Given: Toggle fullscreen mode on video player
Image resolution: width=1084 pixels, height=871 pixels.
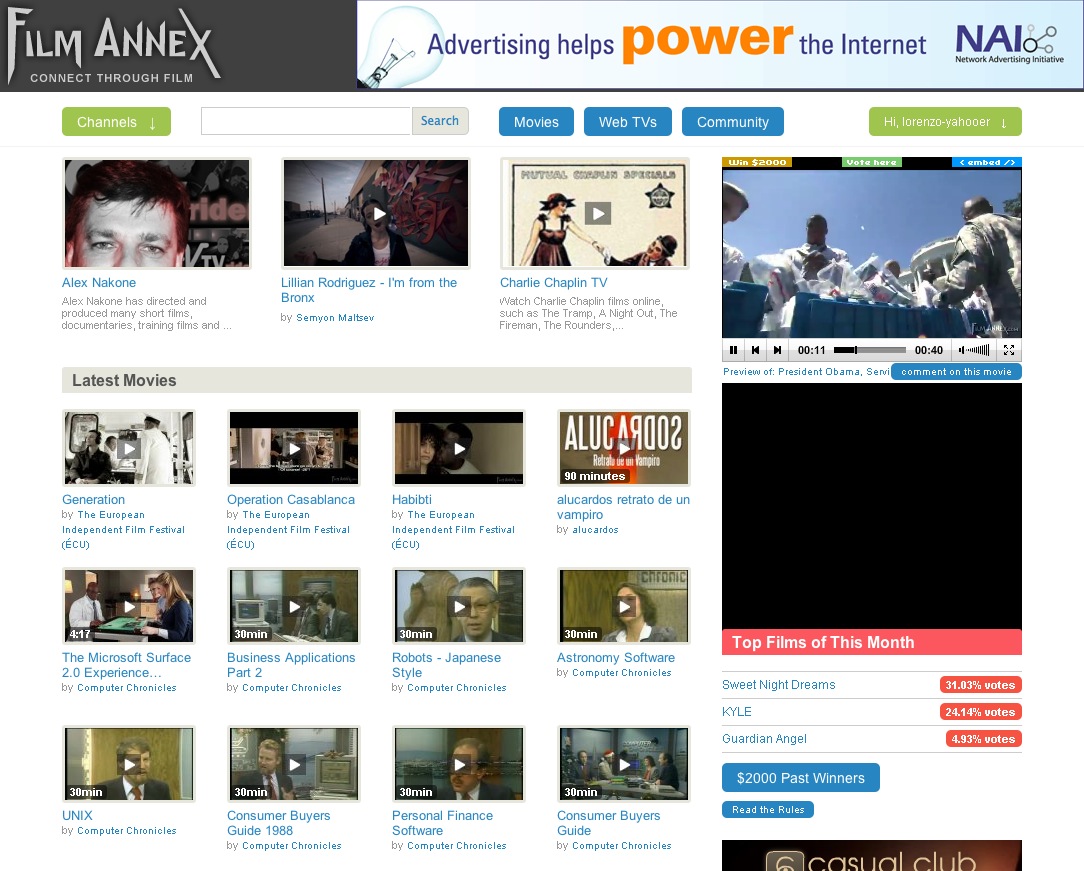Looking at the screenshot, I should pyautogui.click(x=1009, y=350).
